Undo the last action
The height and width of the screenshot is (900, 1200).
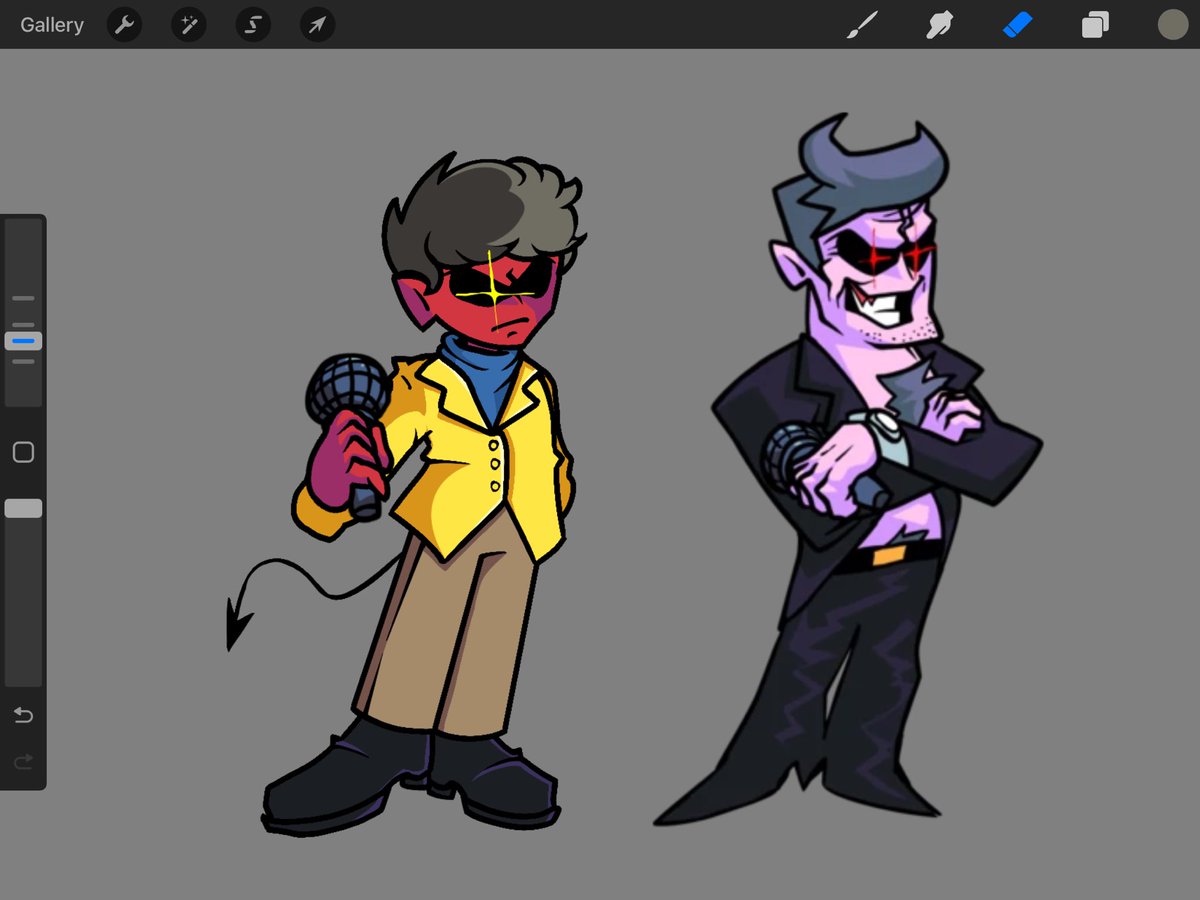[23, 715]
